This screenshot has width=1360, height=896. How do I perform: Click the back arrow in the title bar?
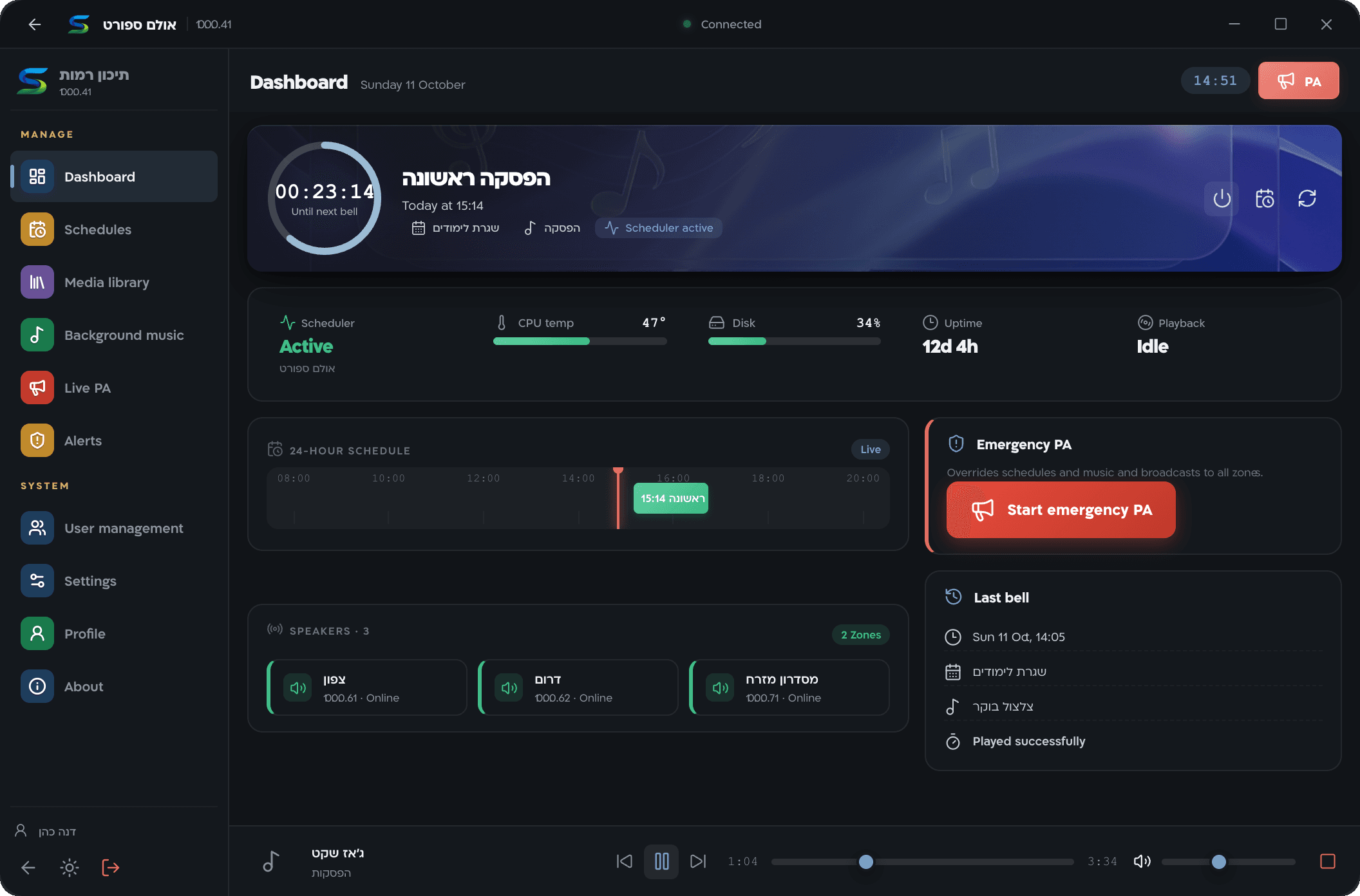[35, 24]
